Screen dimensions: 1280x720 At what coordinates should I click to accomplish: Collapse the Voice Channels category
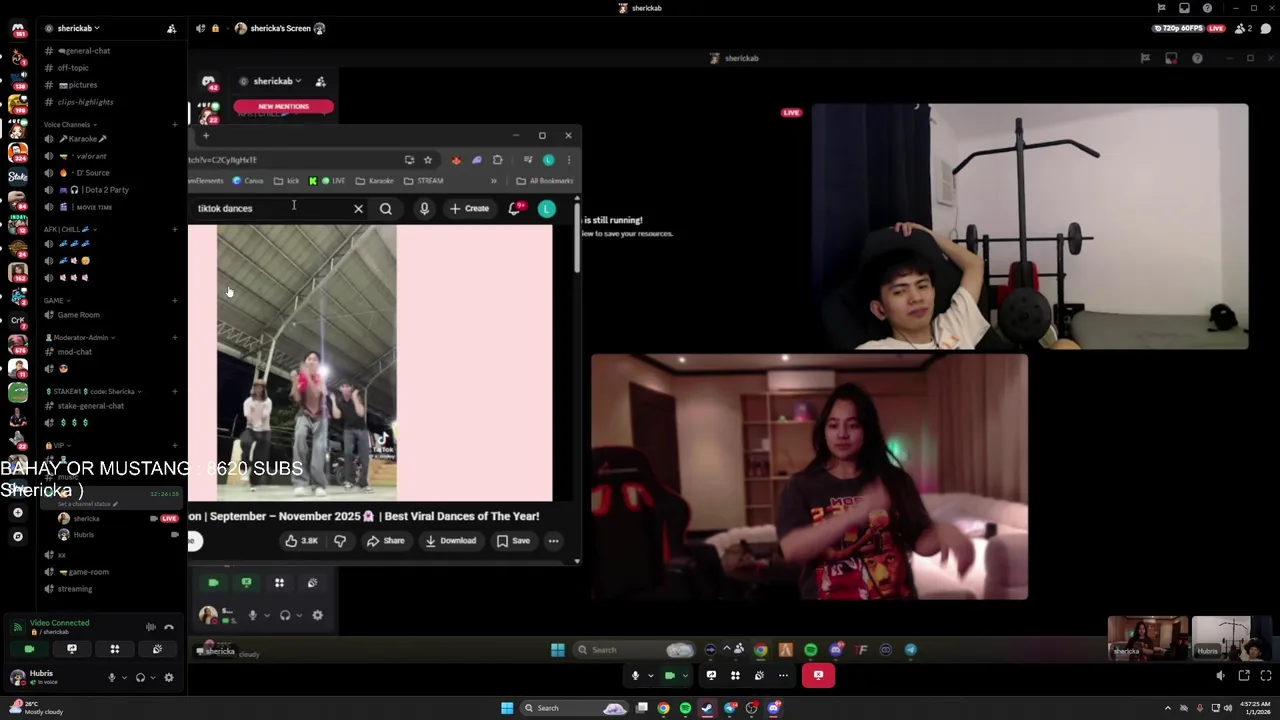[70, 125]
